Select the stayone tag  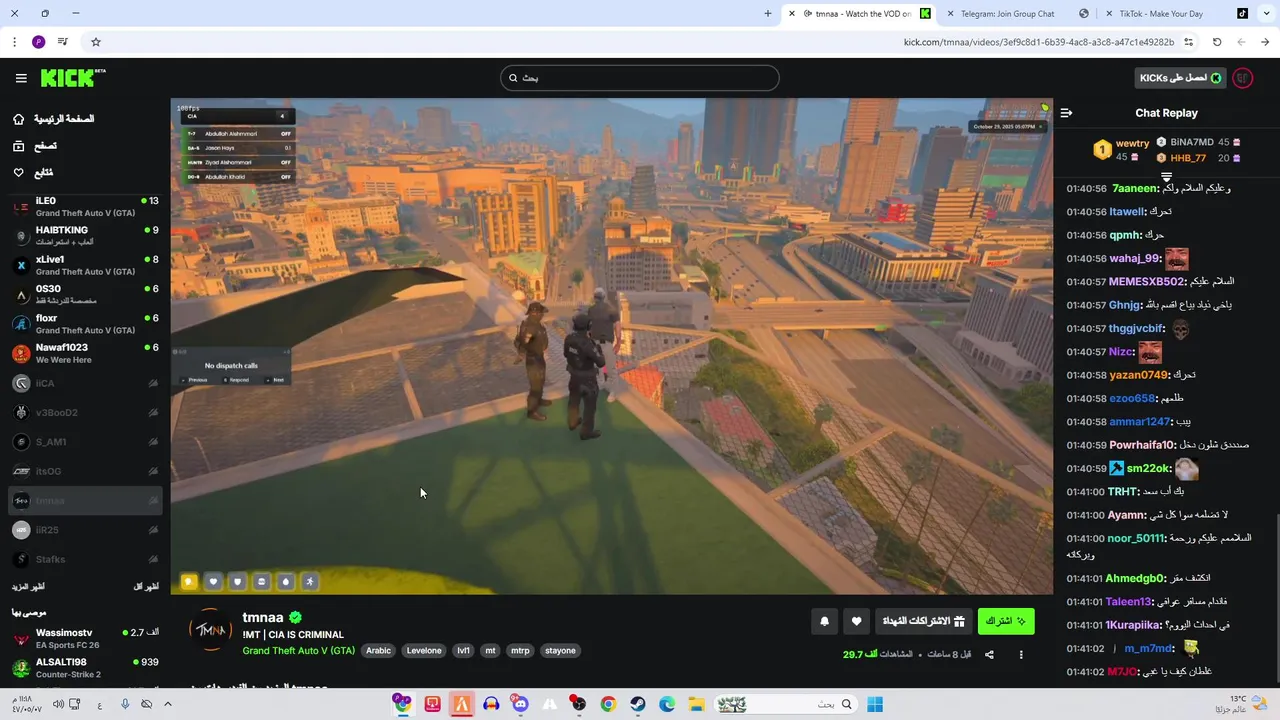(560, 651)
